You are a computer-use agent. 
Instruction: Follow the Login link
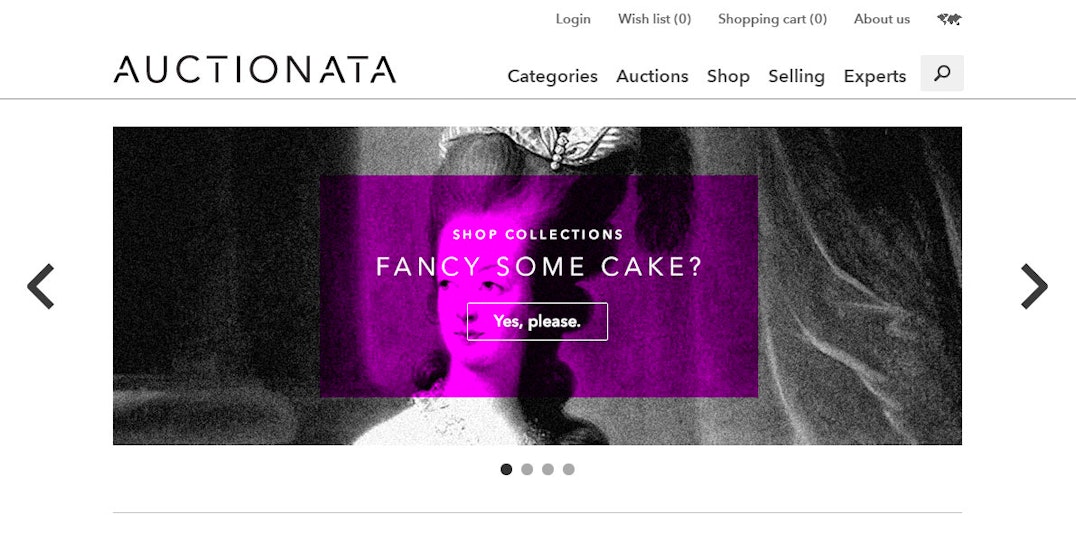coord(573,19)
